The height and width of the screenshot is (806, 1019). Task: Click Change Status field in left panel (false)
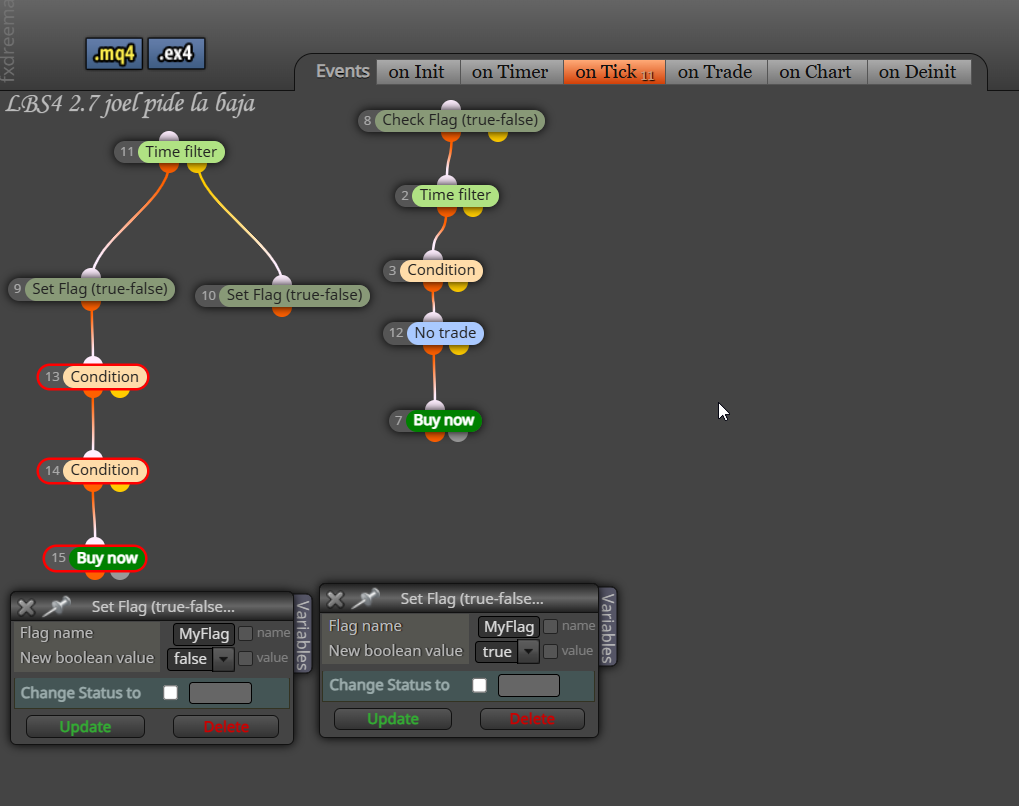tap(220, 693)
